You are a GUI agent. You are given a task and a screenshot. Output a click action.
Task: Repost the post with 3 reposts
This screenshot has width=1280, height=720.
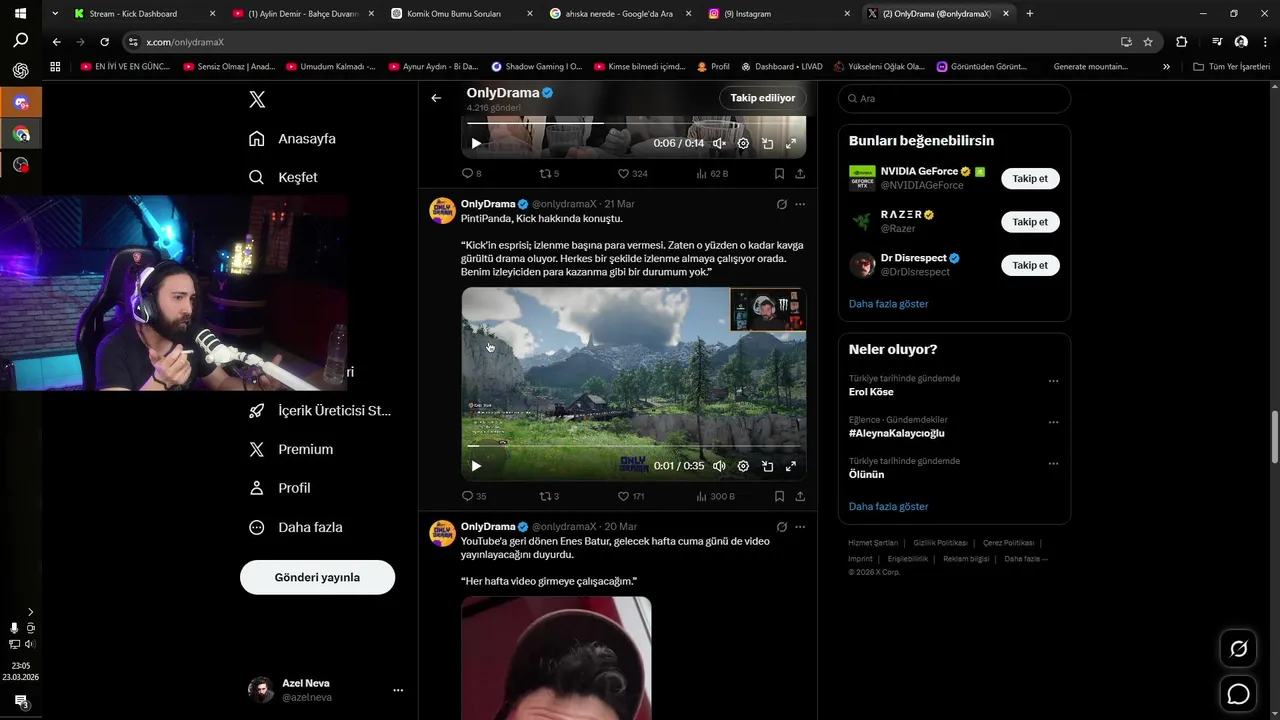point(549,496)
